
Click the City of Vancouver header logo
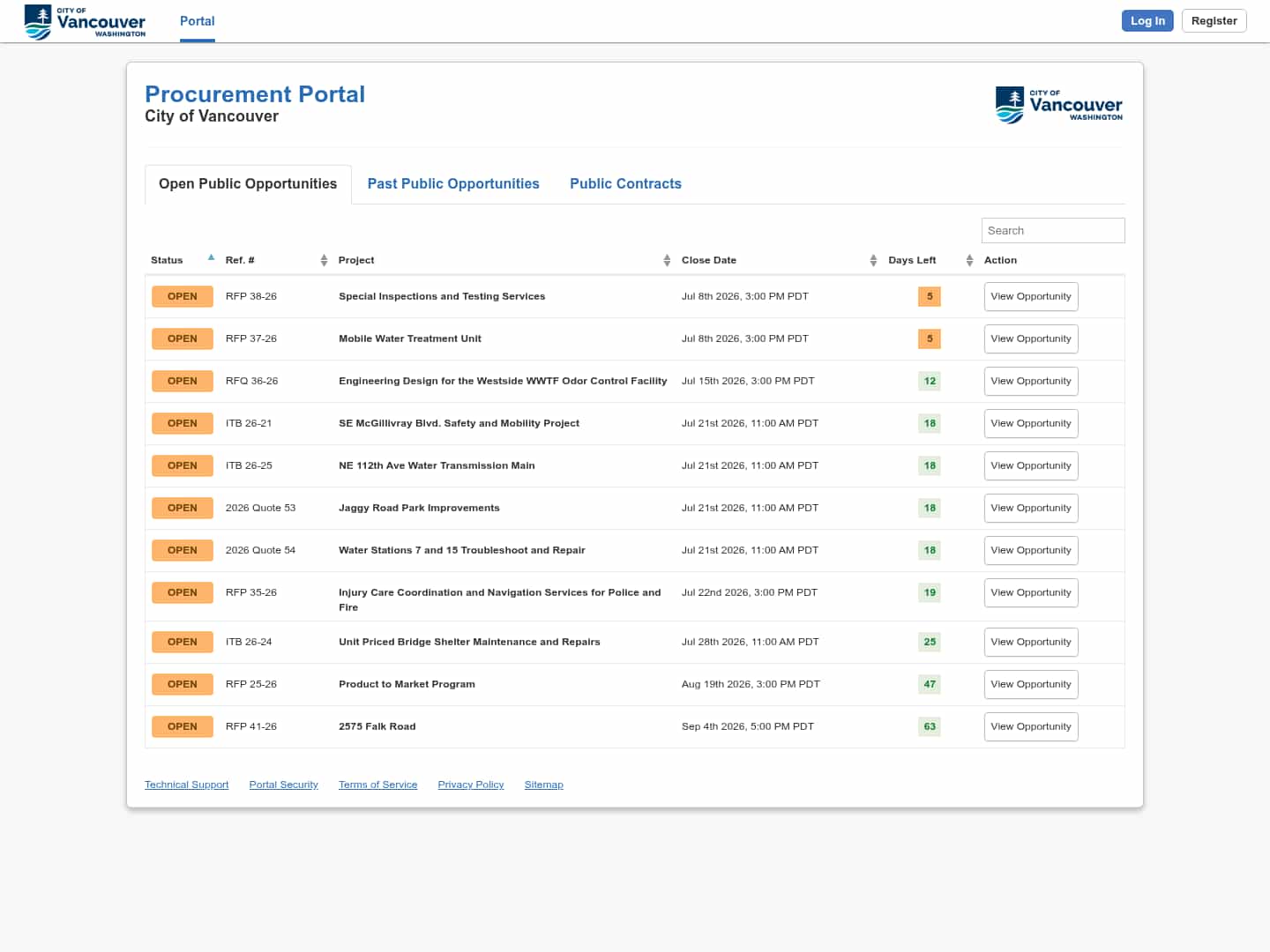coord(85,22)
